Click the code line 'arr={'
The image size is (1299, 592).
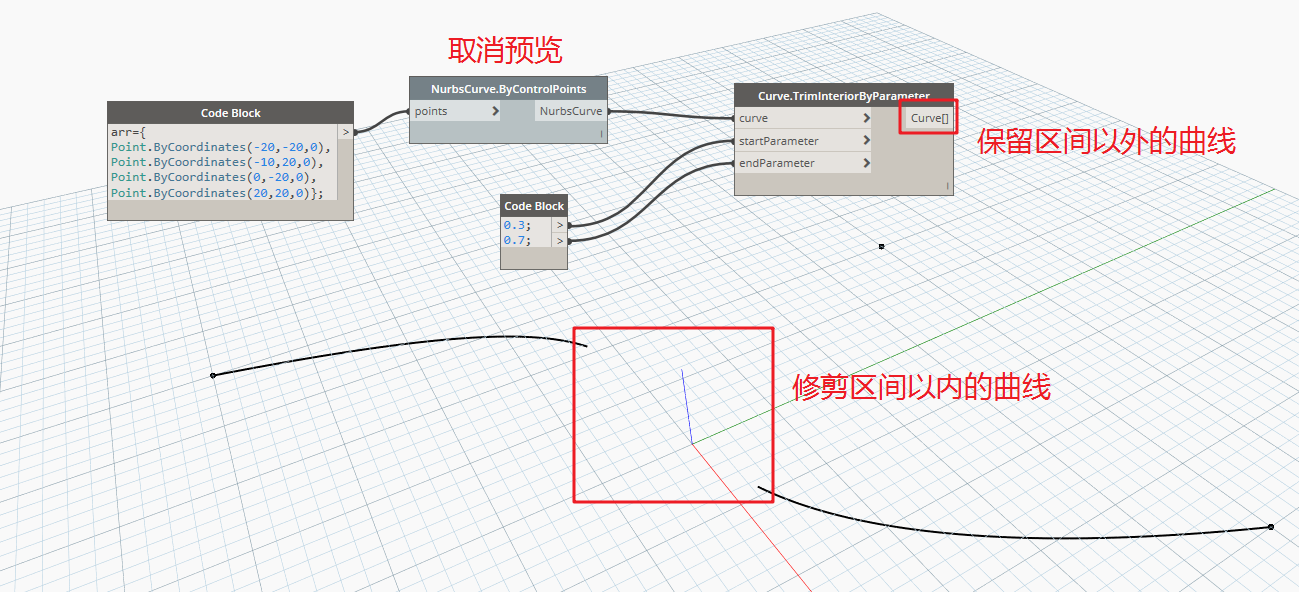point(127,131)
